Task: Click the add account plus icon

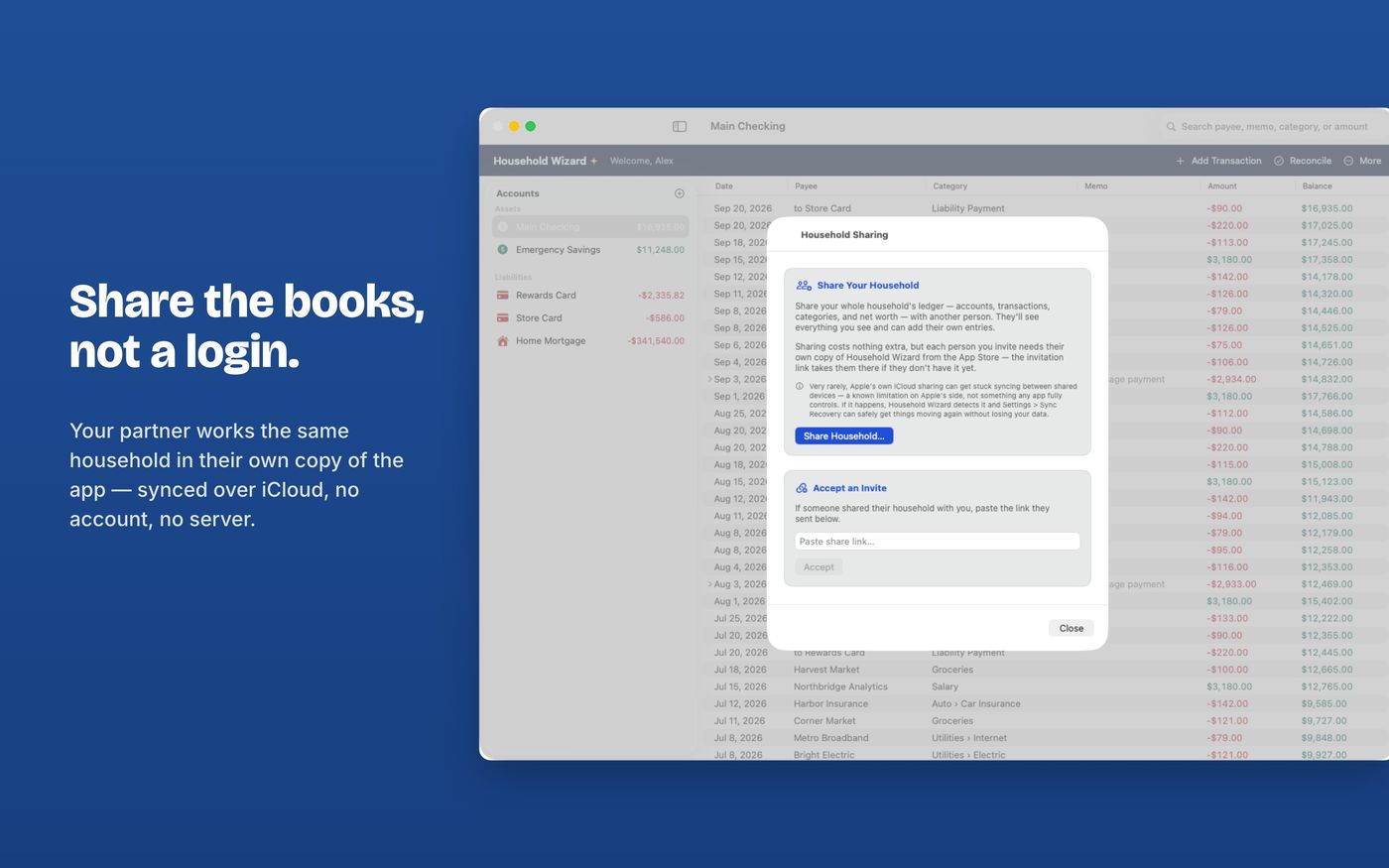Action: [x=680, y=193]
